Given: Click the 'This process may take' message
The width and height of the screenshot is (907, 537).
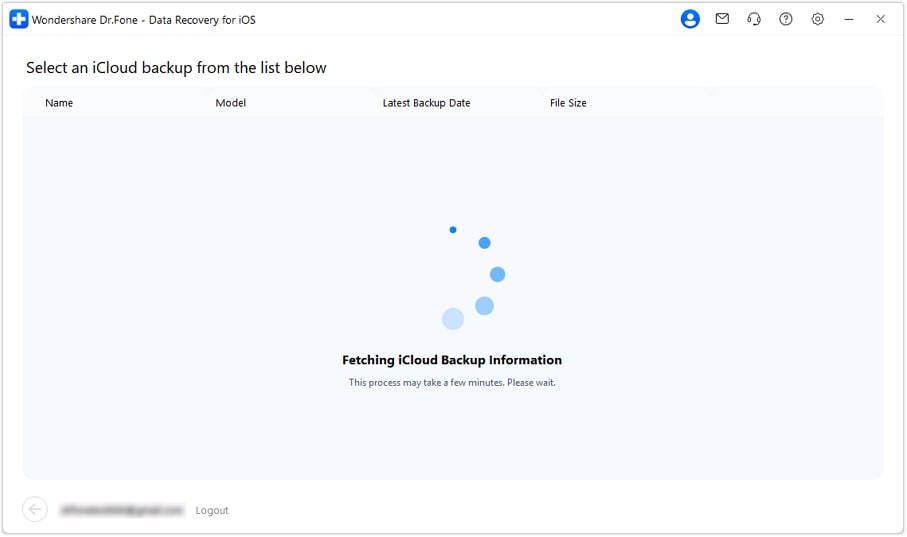Looking at the screenshot, I should tap(452, 382).
